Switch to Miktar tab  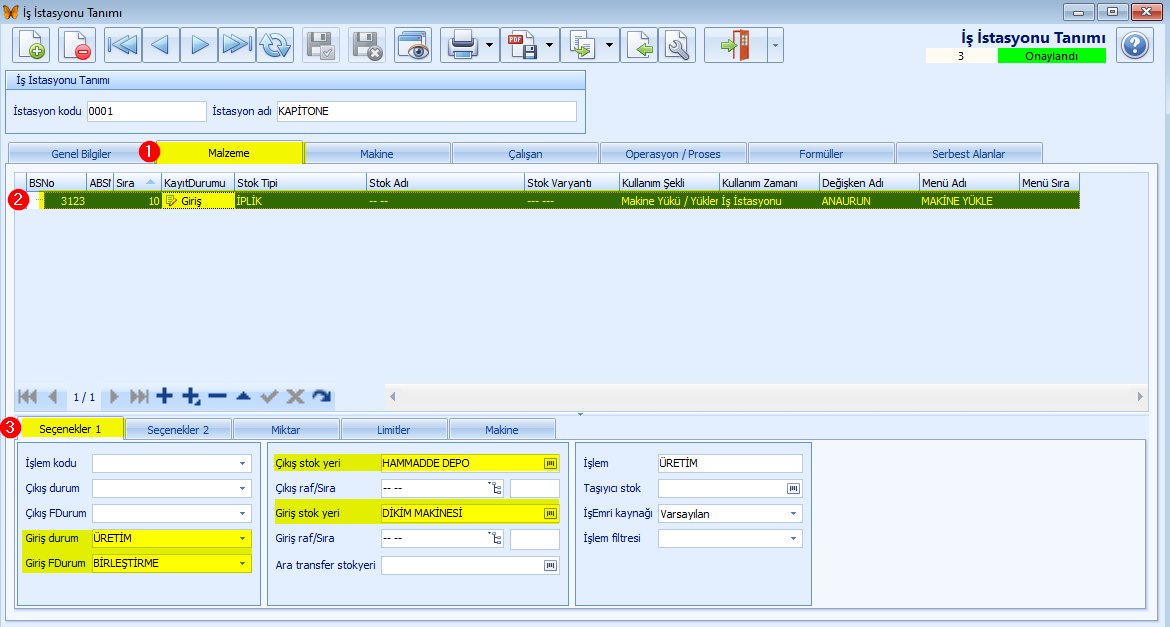click(x=286, y=430)
